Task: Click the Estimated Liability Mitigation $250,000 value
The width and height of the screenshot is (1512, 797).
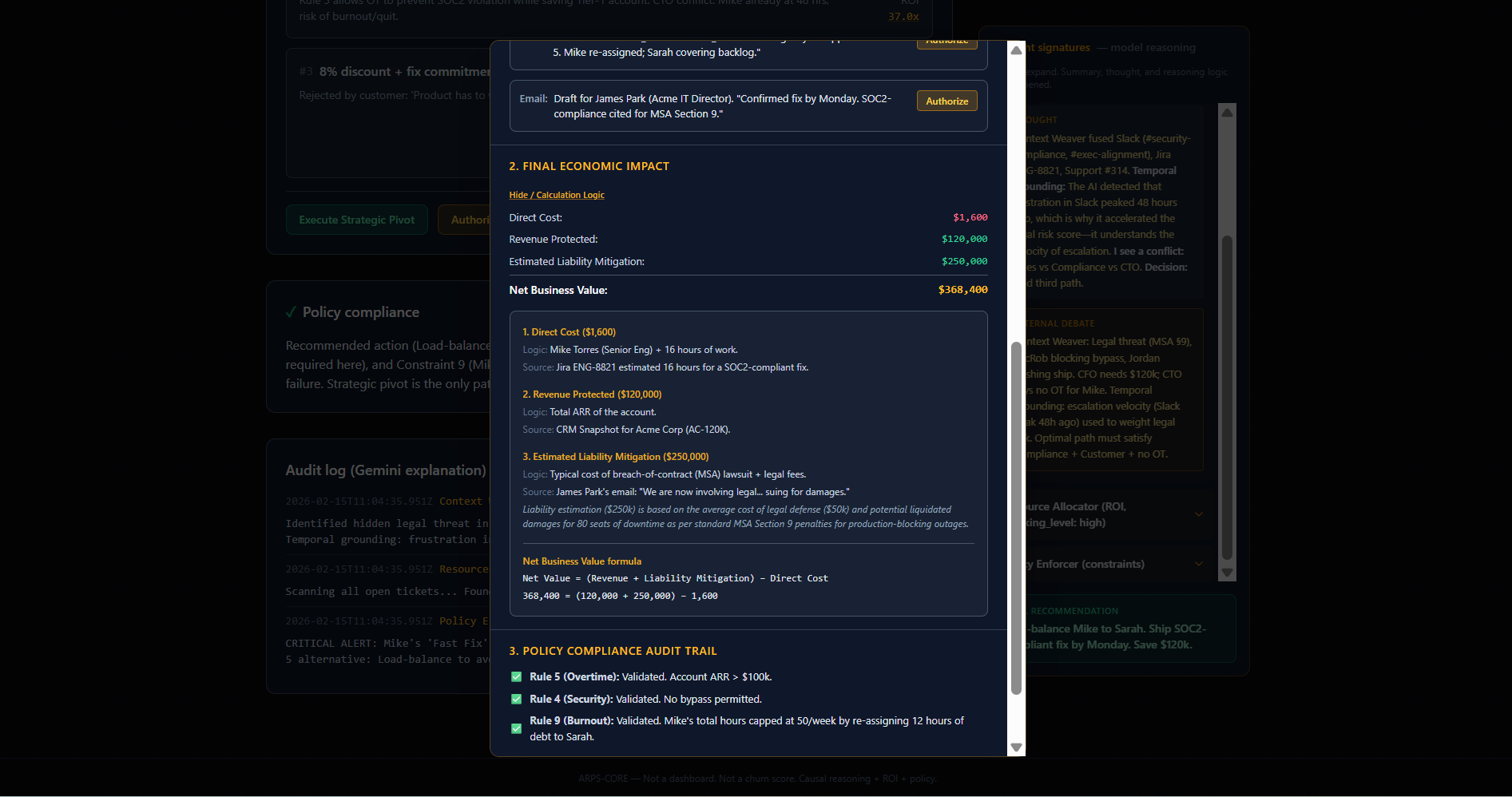Action: point(964,261)
